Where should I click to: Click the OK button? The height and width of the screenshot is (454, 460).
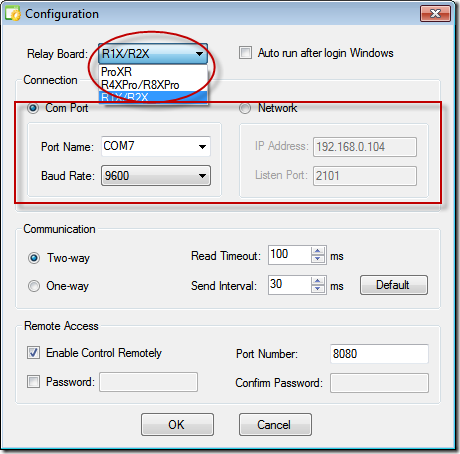[177, 425]
